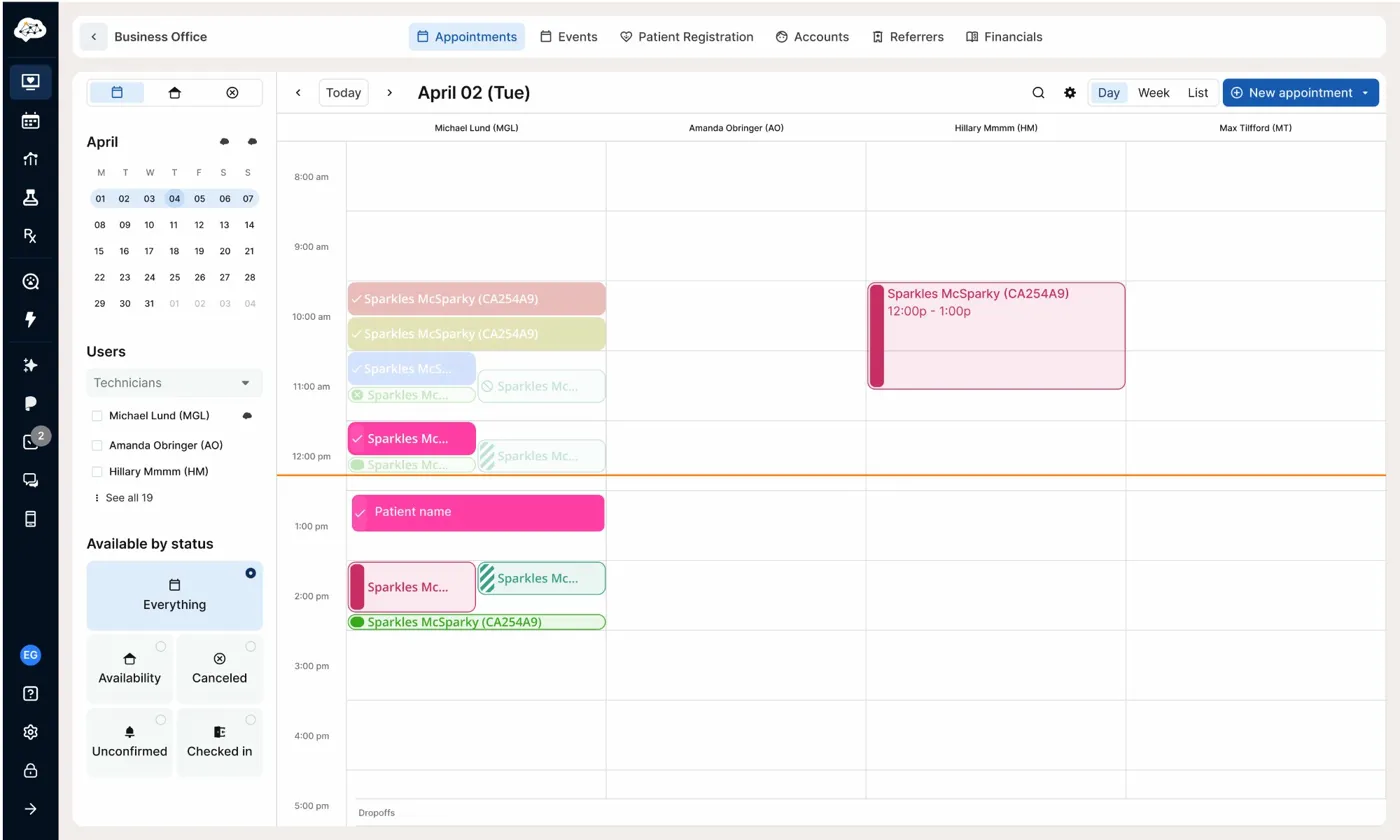Image resolution: width=1400 pixels, height=840 pixels.
Task: Open the help question mark icon
Action: coord(30,694)
